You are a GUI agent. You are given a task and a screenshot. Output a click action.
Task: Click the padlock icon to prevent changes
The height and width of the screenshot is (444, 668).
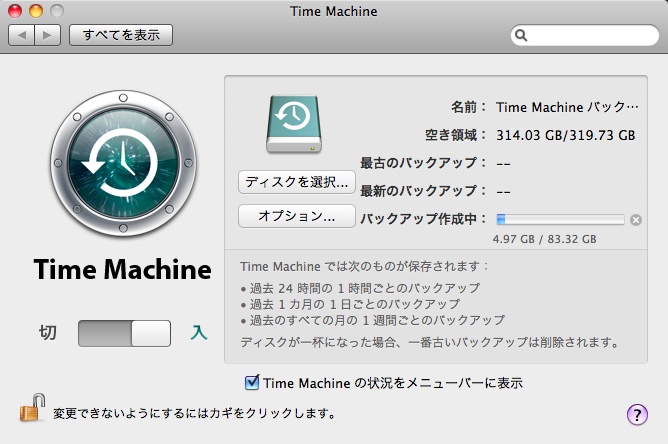[32, 409]
